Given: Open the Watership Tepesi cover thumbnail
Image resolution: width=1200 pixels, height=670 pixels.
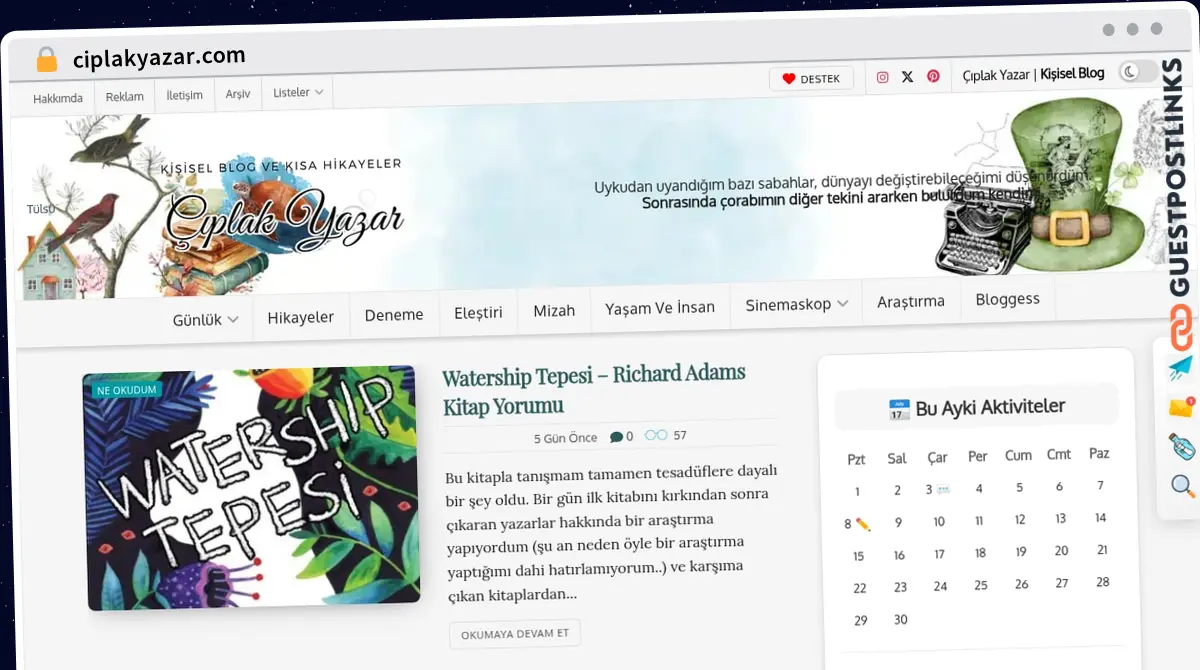Looking at the screenshot, I should (x=251, y=487).
